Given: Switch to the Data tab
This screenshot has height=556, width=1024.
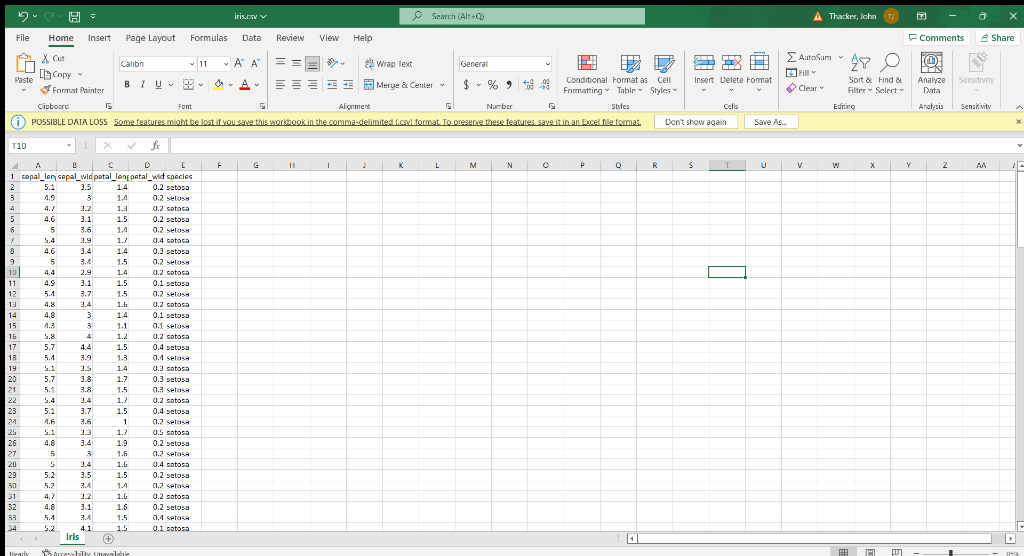Looking at the screenshot, I should pyautogui.click(x=251, y=38).
